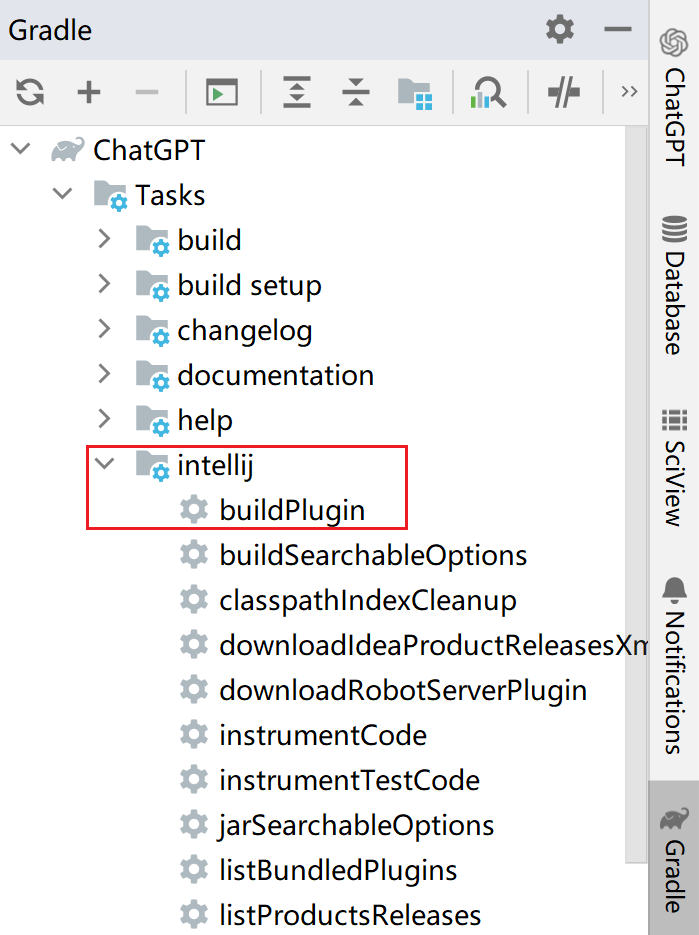Collapse the Tasks node
The image size is (699, 935).
pyautogui.click(x=62, y=194)
